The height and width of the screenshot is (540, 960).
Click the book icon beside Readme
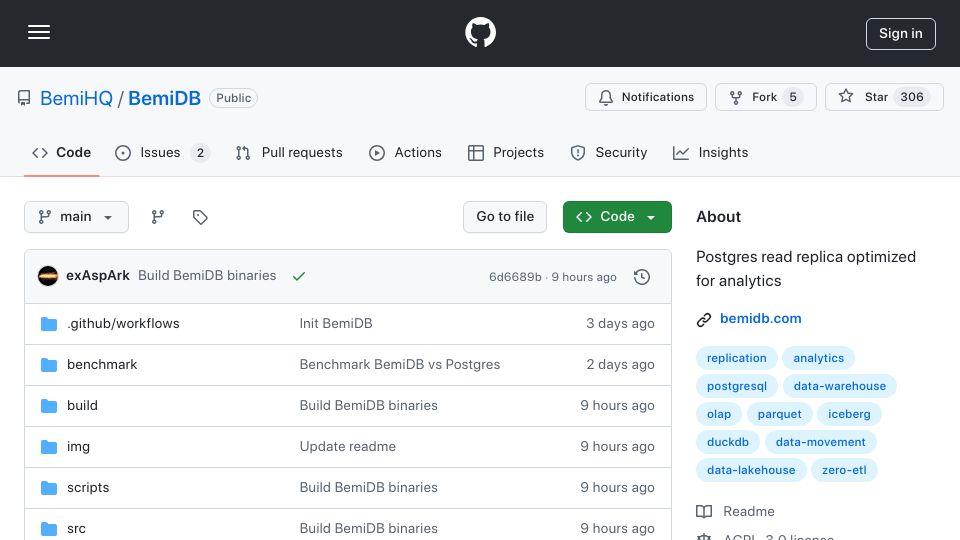pos(704,511)
